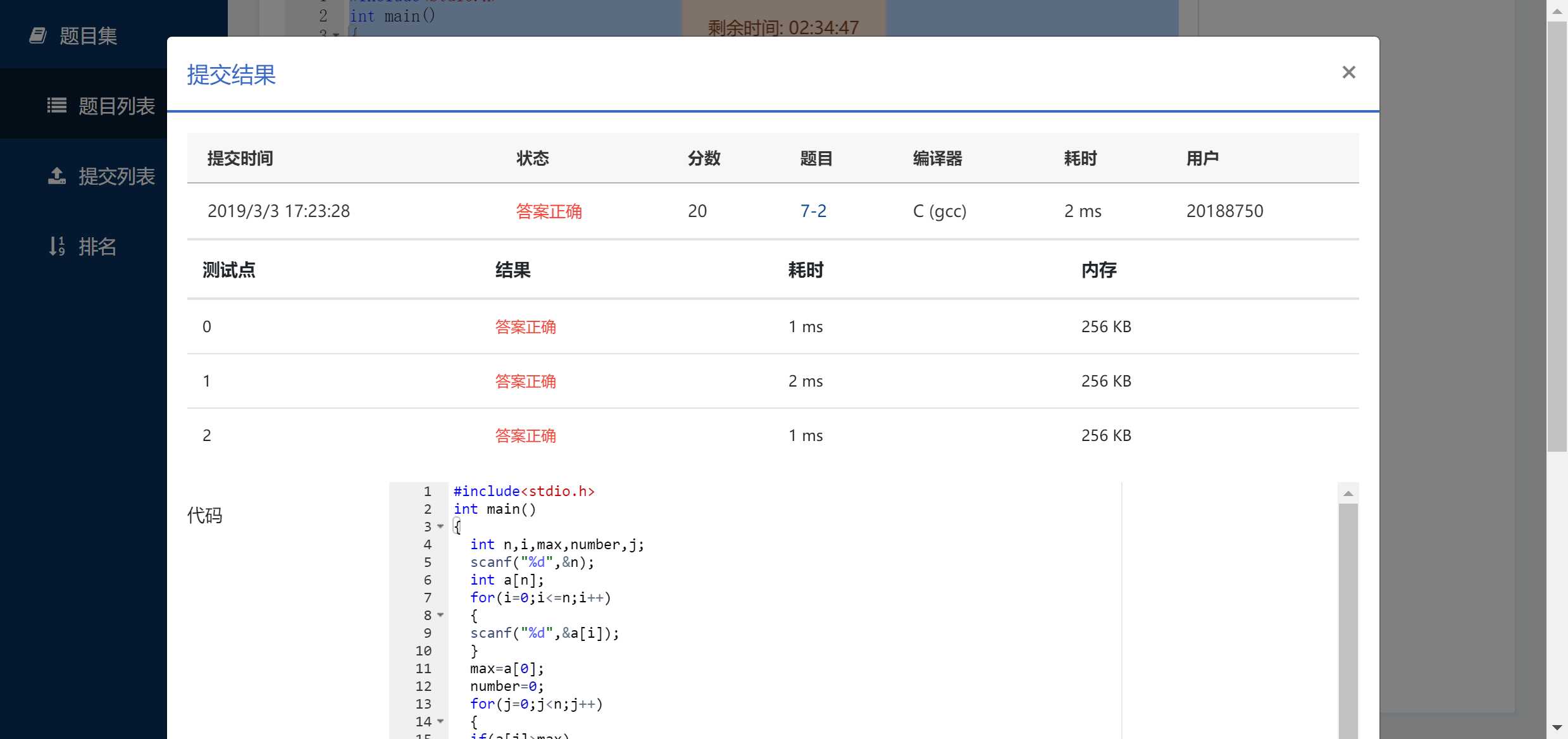
Task: Click the red 答案正确 status in summary row
Action: click(549, 211)
